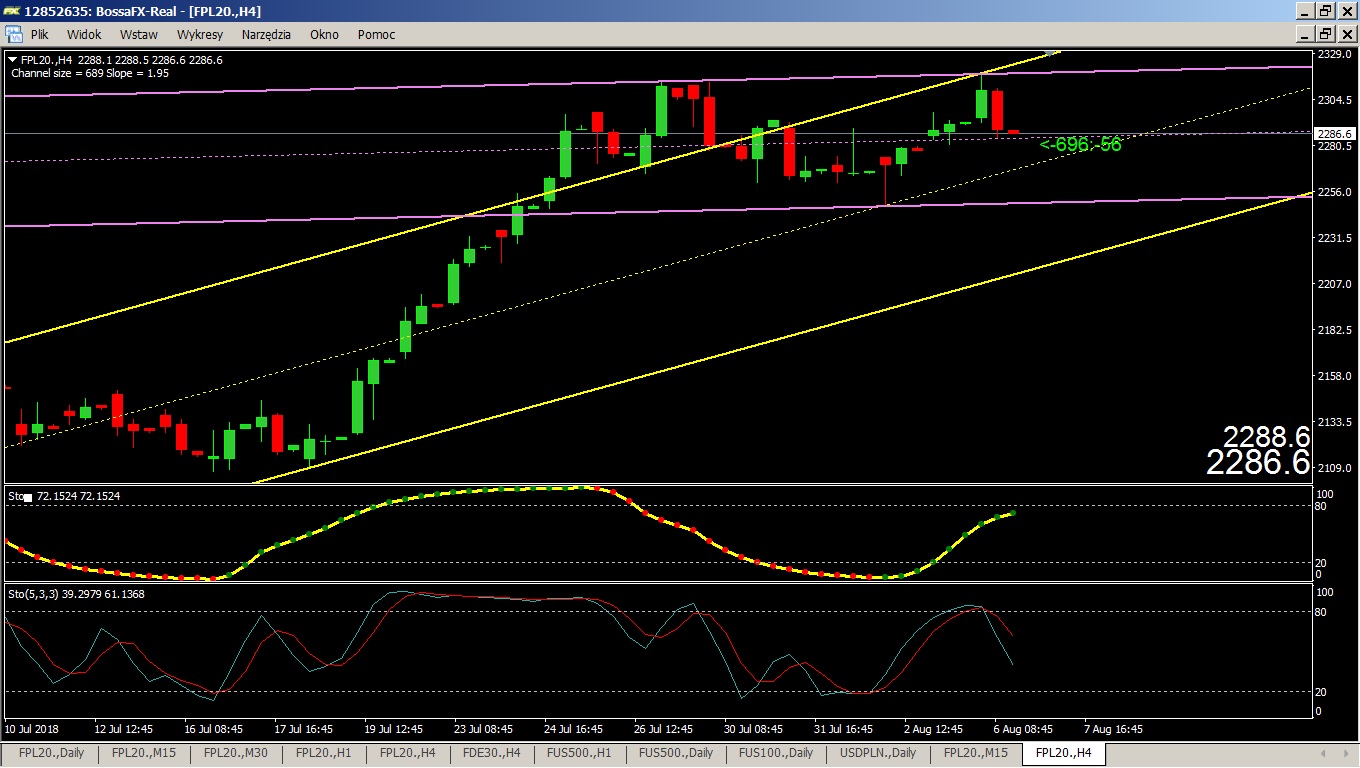Click the FX application icon in title bar

13,11
